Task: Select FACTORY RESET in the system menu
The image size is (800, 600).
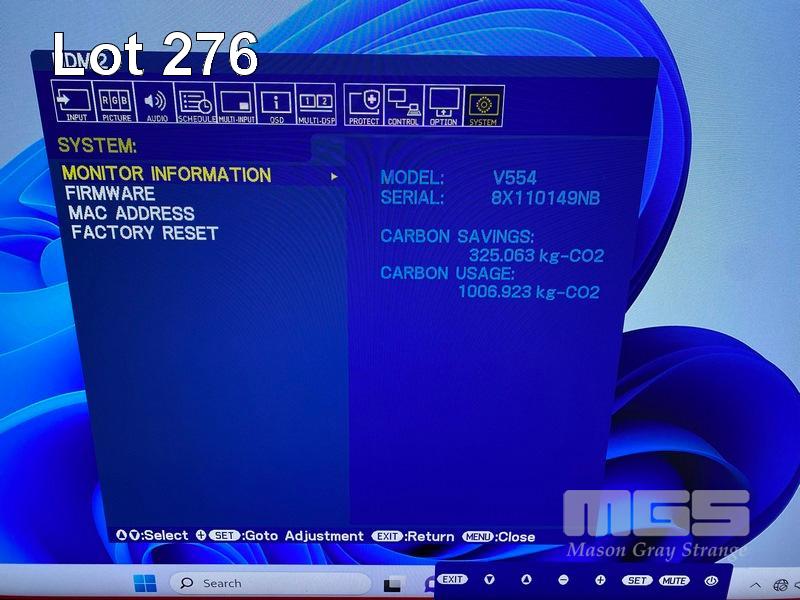Action: (144, 233)
